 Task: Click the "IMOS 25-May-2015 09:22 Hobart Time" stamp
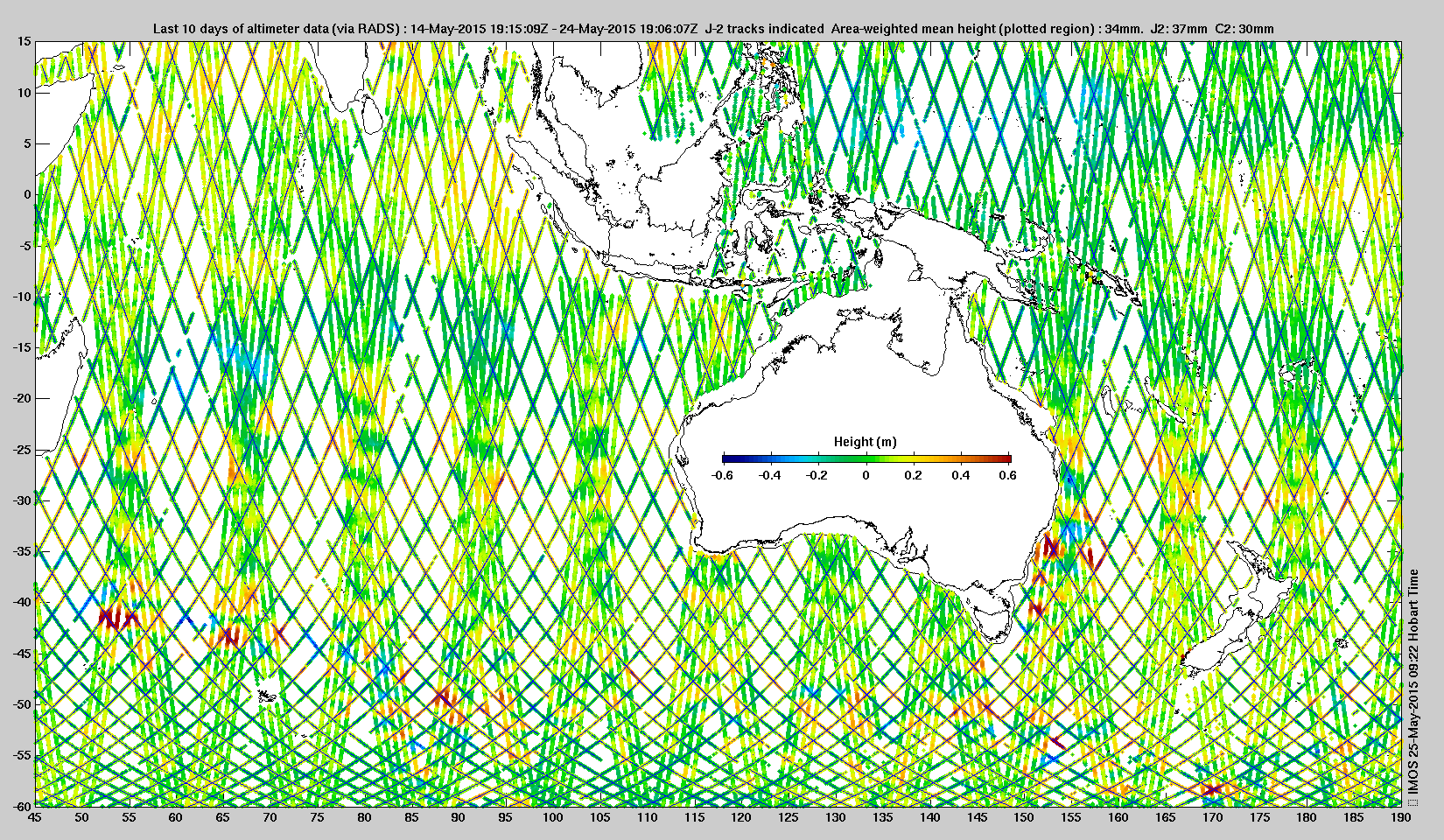(1412, 687)
